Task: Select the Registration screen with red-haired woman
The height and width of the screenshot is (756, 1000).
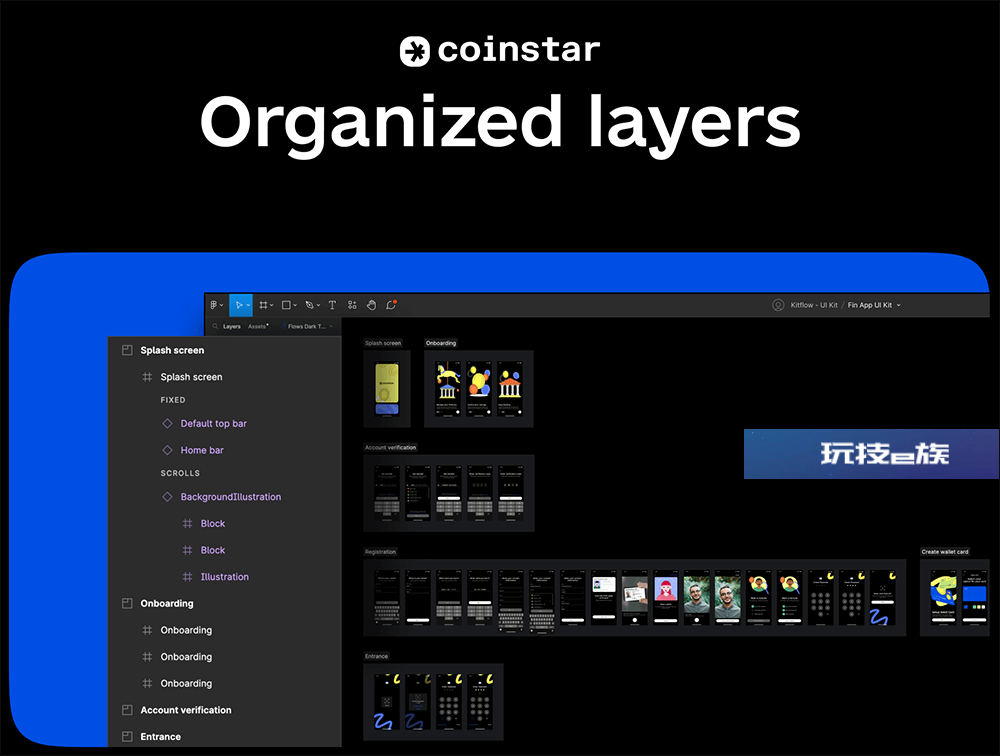Action: [x=666, y=598]
